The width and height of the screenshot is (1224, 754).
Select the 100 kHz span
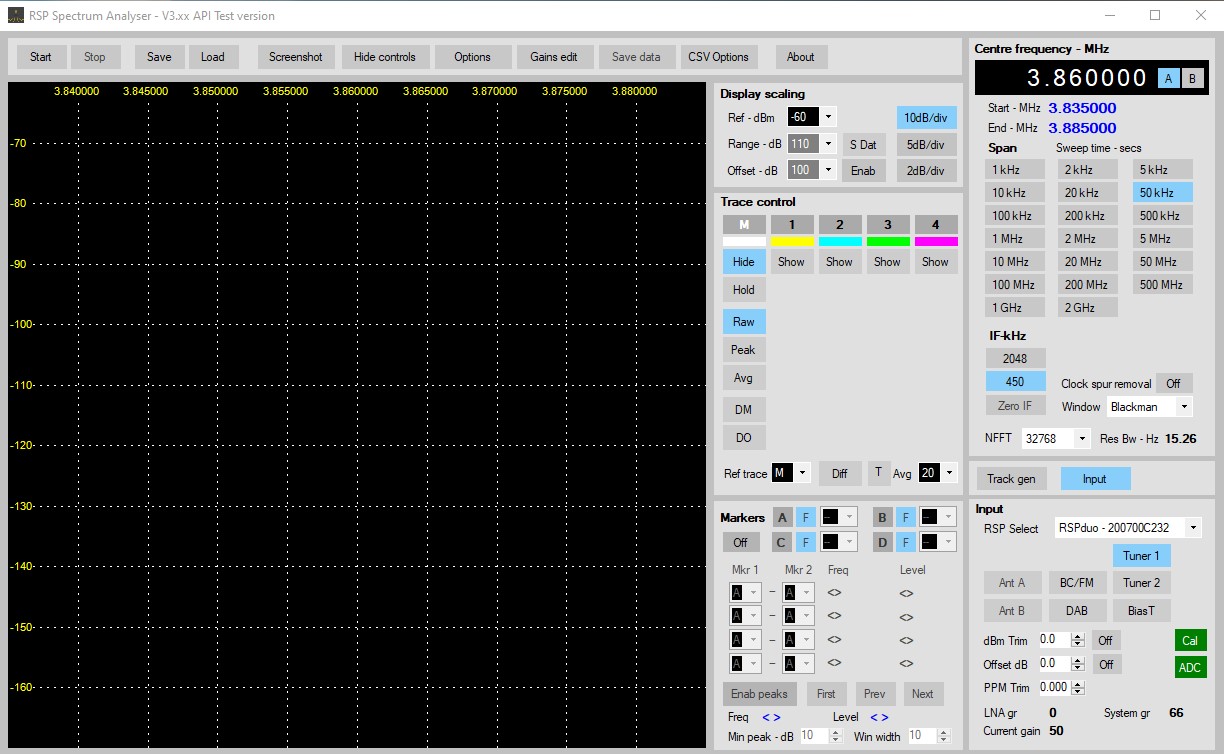1014,215
